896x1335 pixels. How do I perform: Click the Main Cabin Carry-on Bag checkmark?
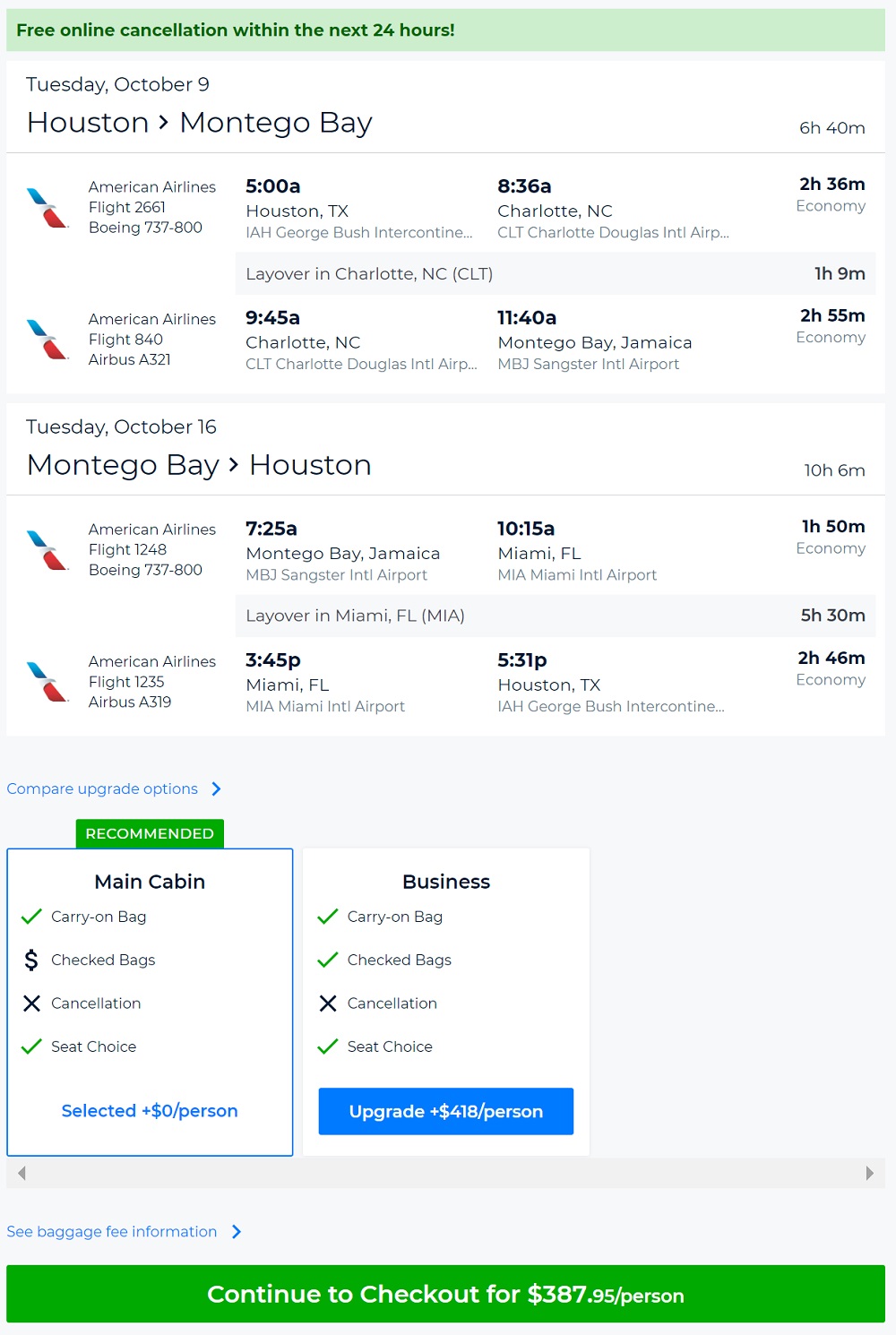(x=31, y=917)
